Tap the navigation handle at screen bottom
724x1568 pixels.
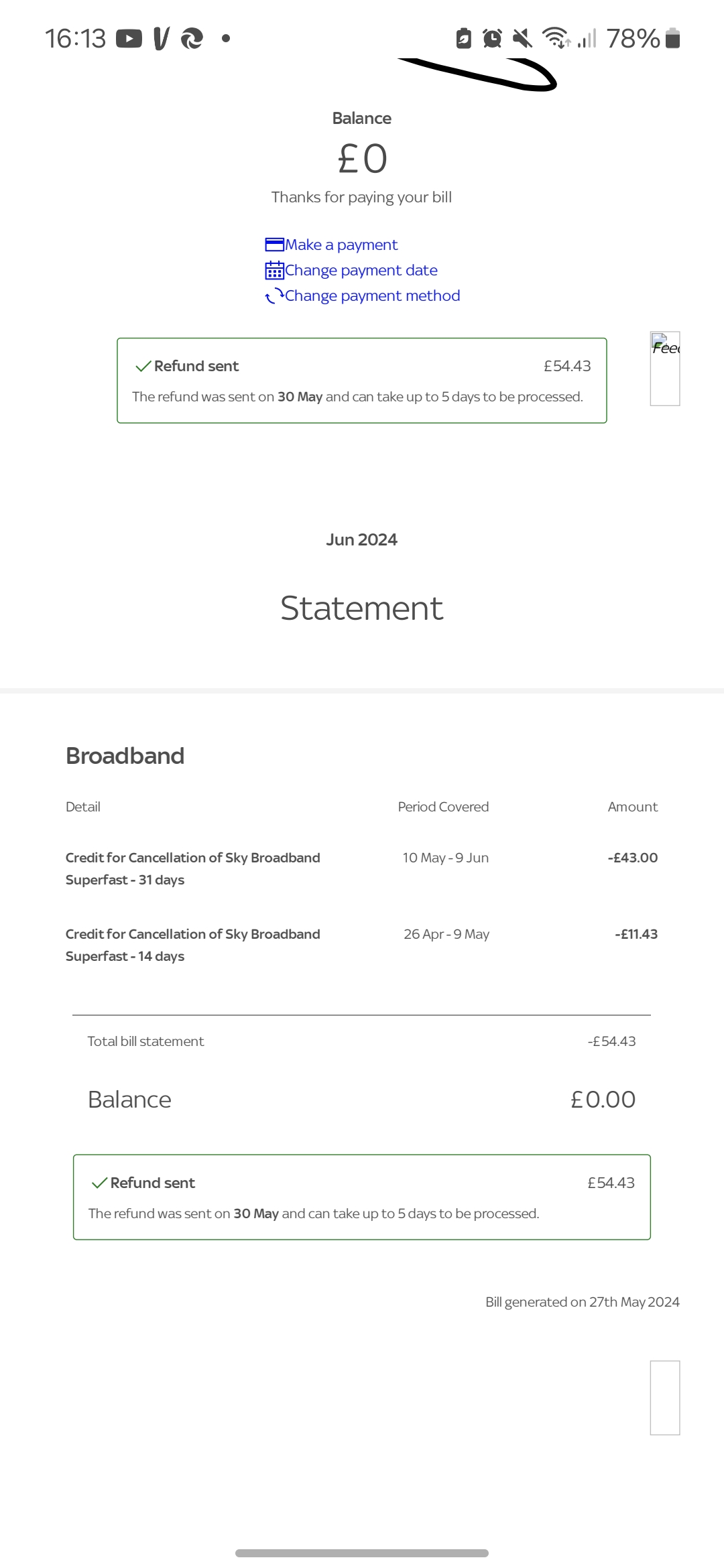(362, 1552)
